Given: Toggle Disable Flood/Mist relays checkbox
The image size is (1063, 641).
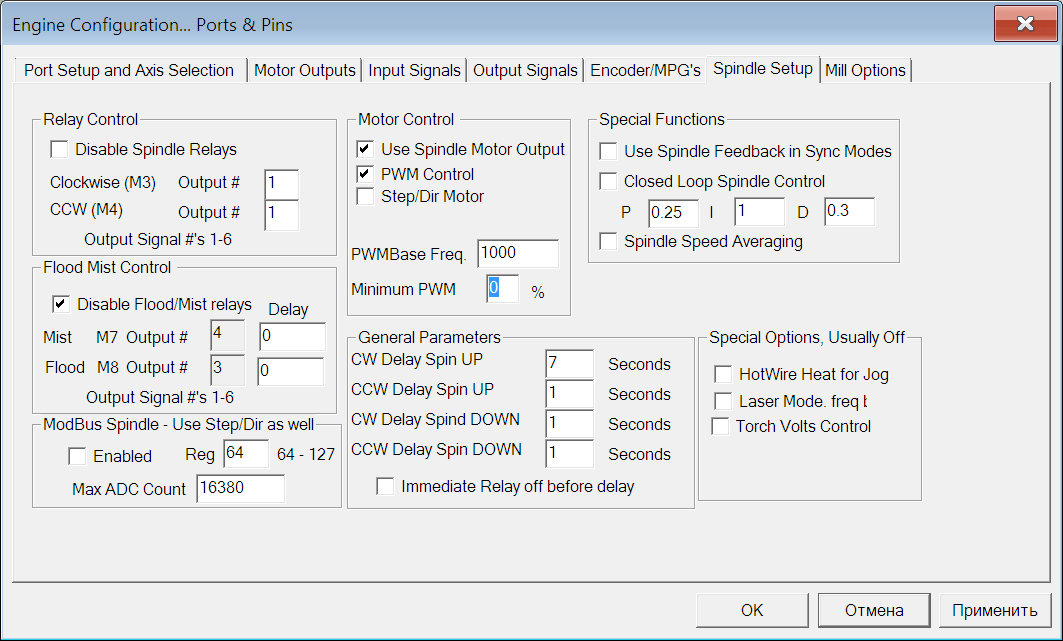Looking at the screenshot, I should click(61, 304).
